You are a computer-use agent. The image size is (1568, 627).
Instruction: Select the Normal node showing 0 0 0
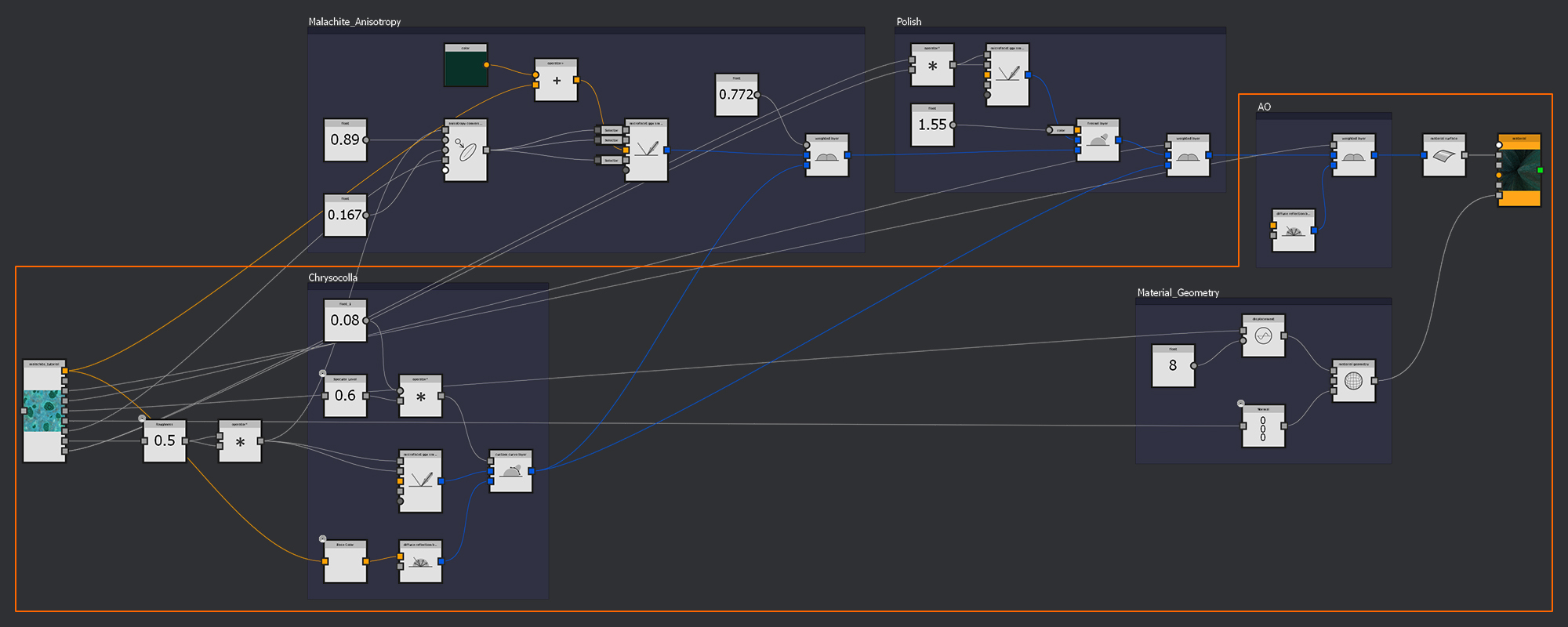pos(1264,426)
